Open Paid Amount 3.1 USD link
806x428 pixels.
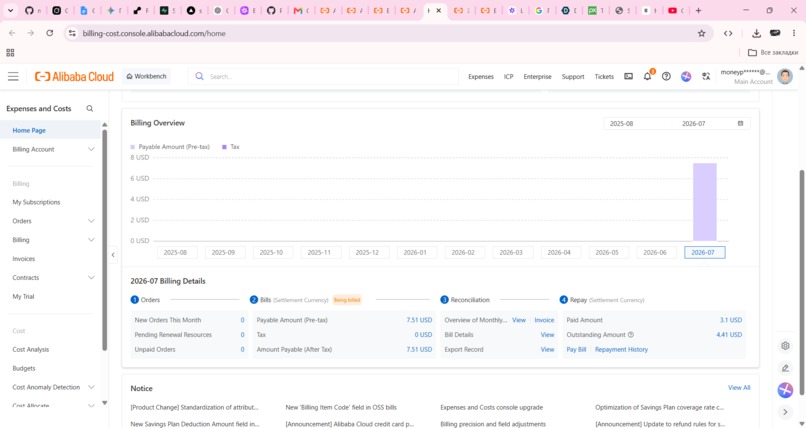(x=730, y=320)
